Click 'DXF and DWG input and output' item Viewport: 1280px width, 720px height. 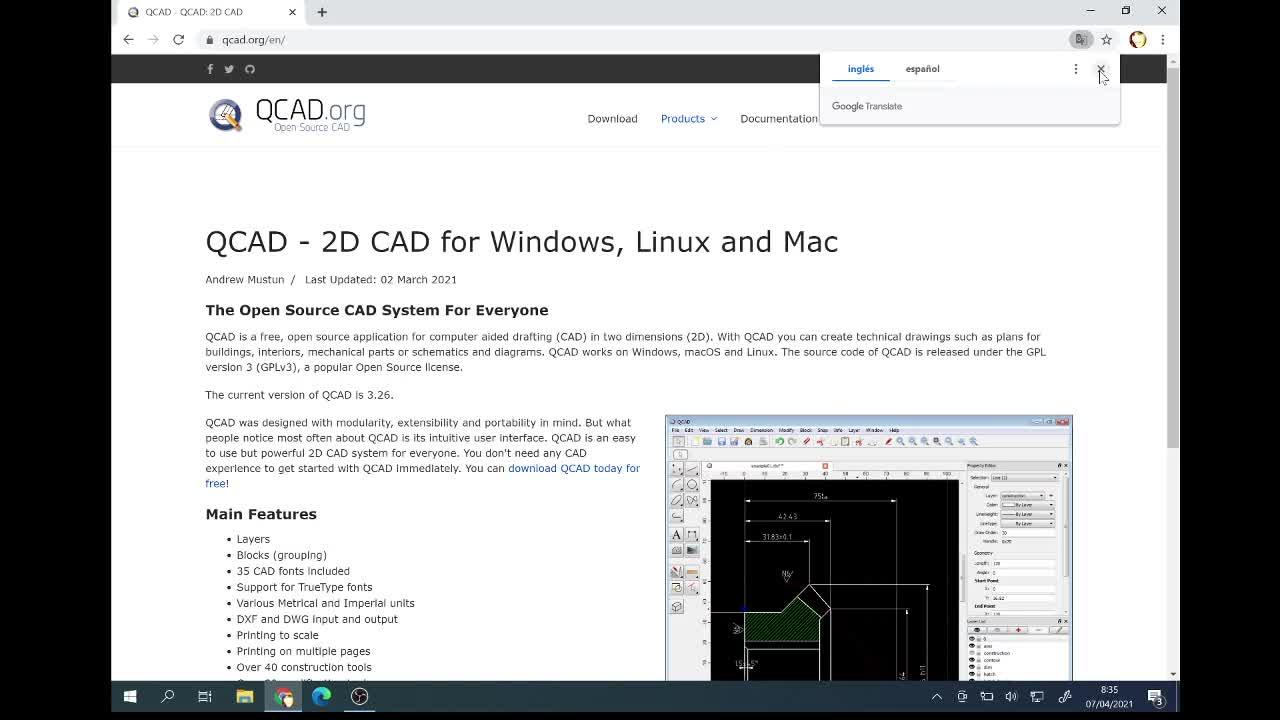click(x=317, y=619)
